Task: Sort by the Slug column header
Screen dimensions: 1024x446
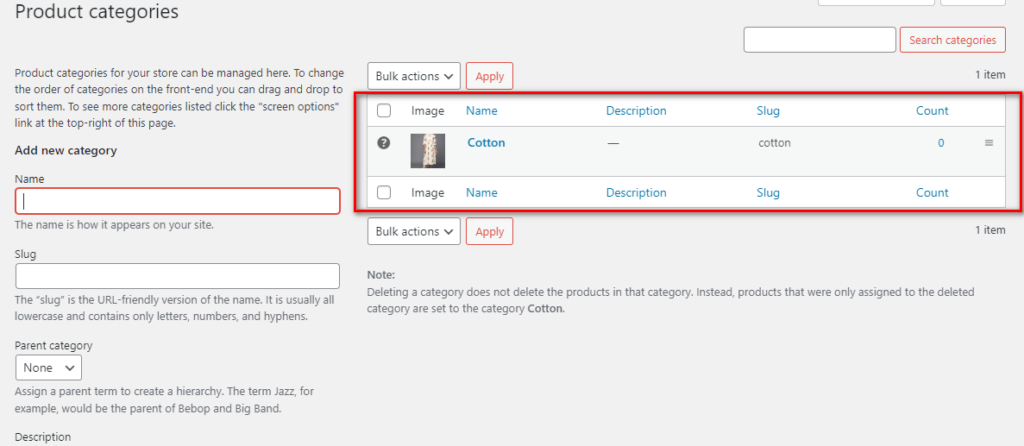Action: tap(768, 111)
